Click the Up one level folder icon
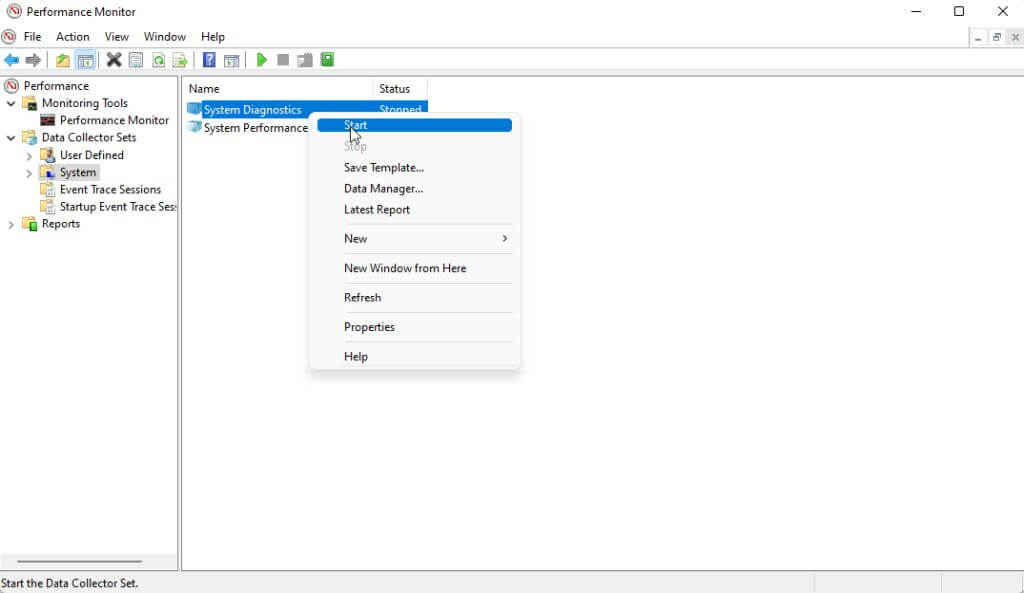The height and width of the screenshot is (593, 1024). pos(62,60)
